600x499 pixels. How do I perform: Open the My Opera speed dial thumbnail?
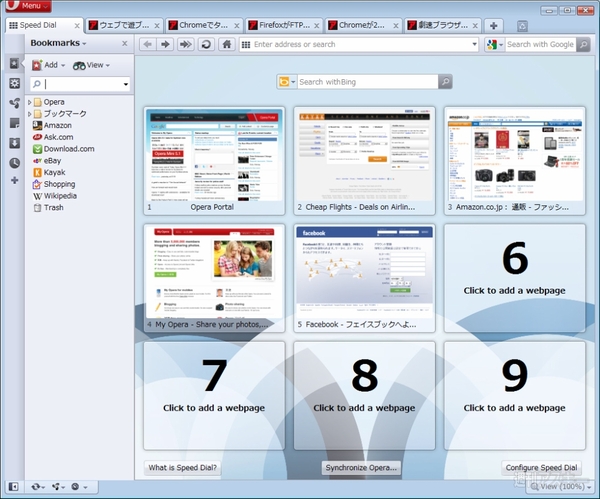tap(214, 278)
